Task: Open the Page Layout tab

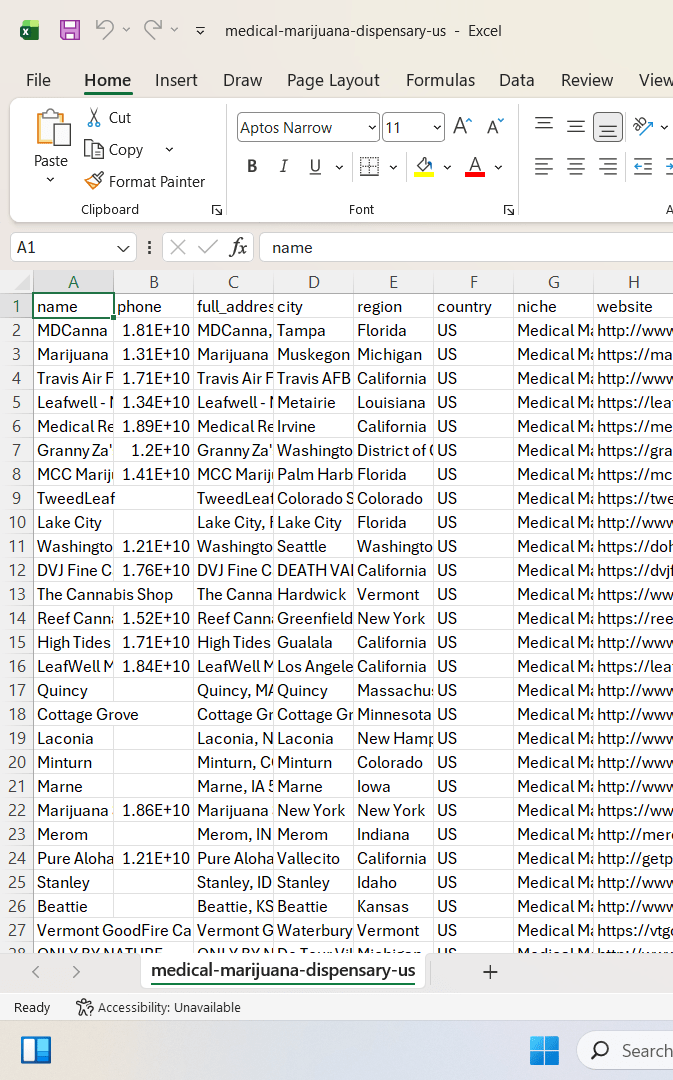Action: (x=333, y=80)
